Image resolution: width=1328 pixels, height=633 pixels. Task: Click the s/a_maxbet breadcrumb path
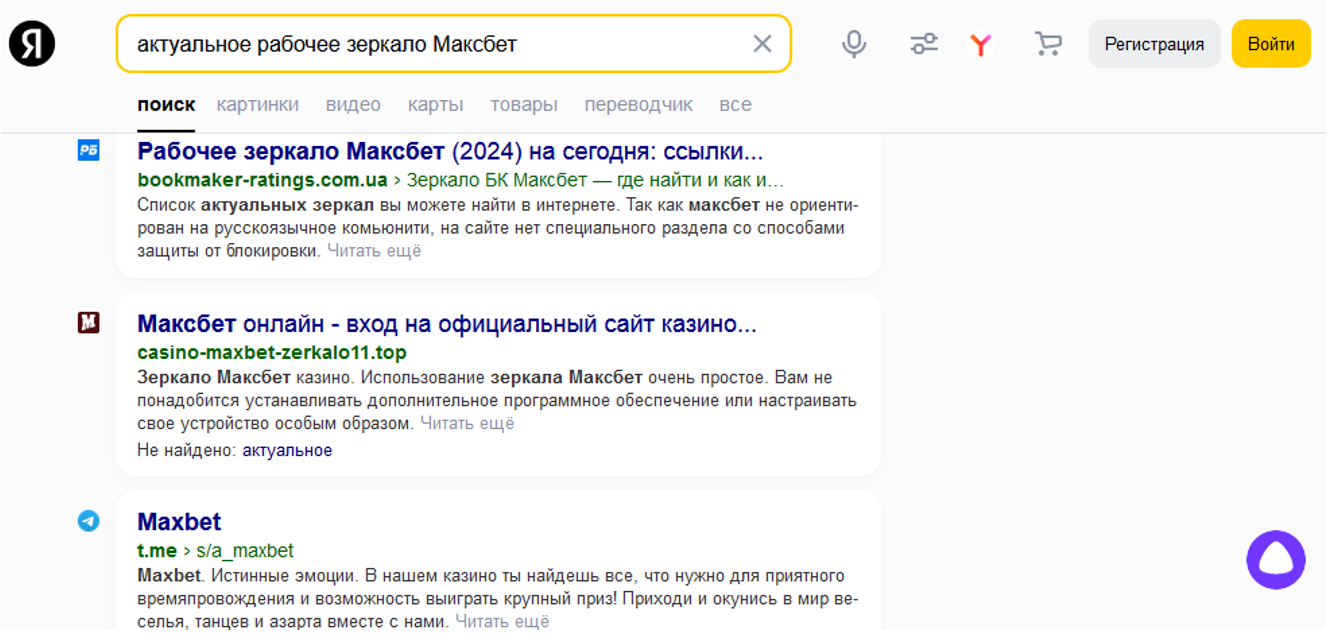(245, 551)
